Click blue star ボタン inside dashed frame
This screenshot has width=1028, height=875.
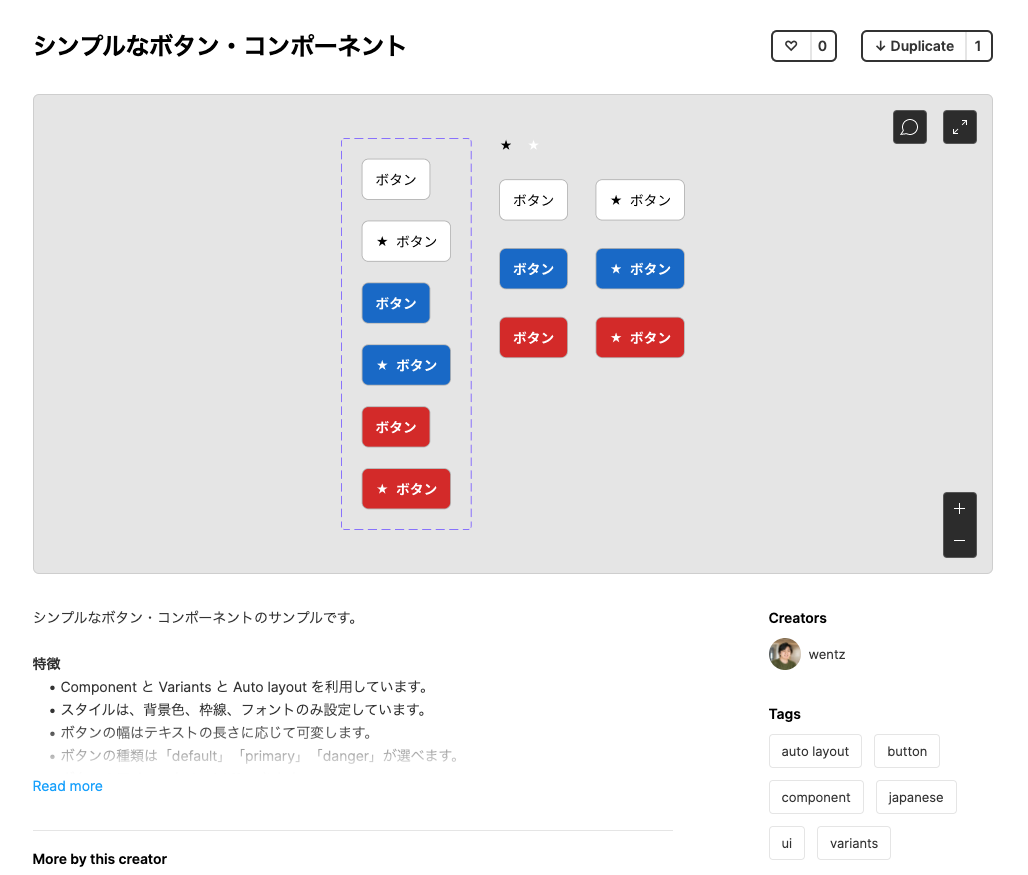(x=406, y=365)
